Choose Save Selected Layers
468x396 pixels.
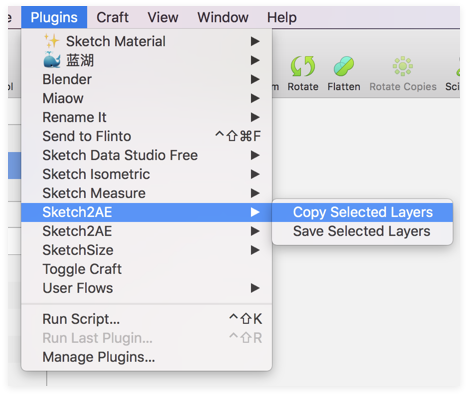tap(363, 231)
